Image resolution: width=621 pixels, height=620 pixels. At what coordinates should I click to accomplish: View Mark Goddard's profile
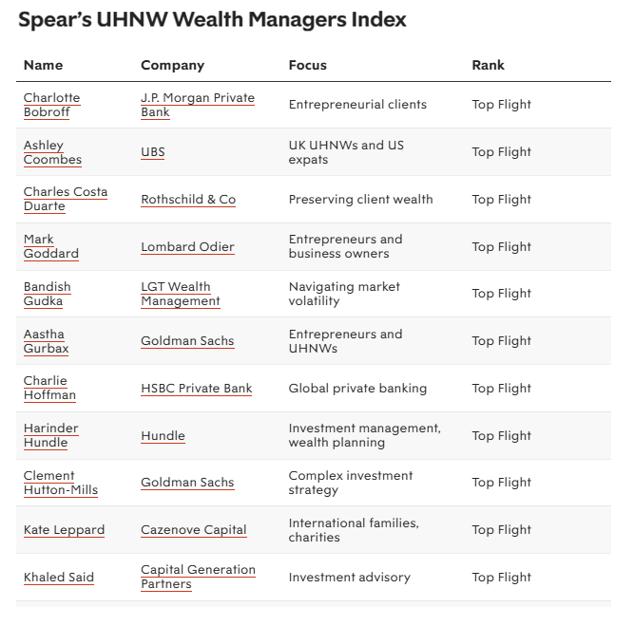(x=51, y=246)
